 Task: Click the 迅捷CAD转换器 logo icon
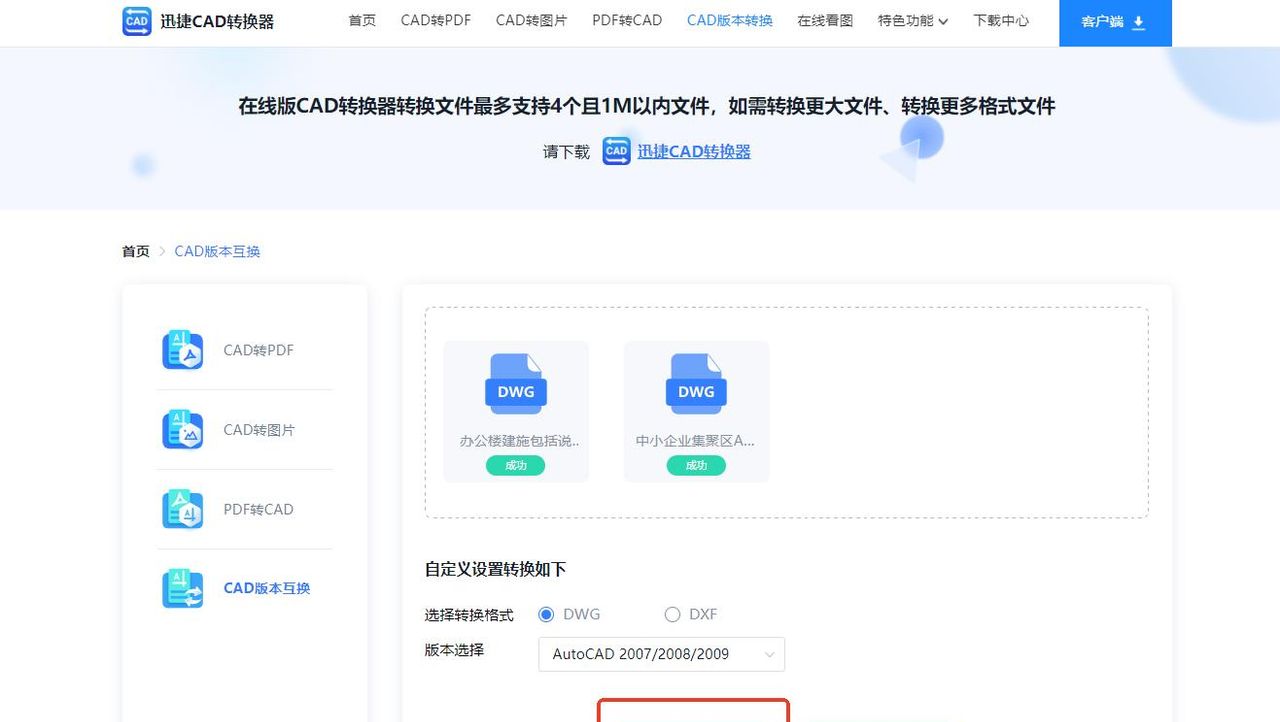point(136,21)
